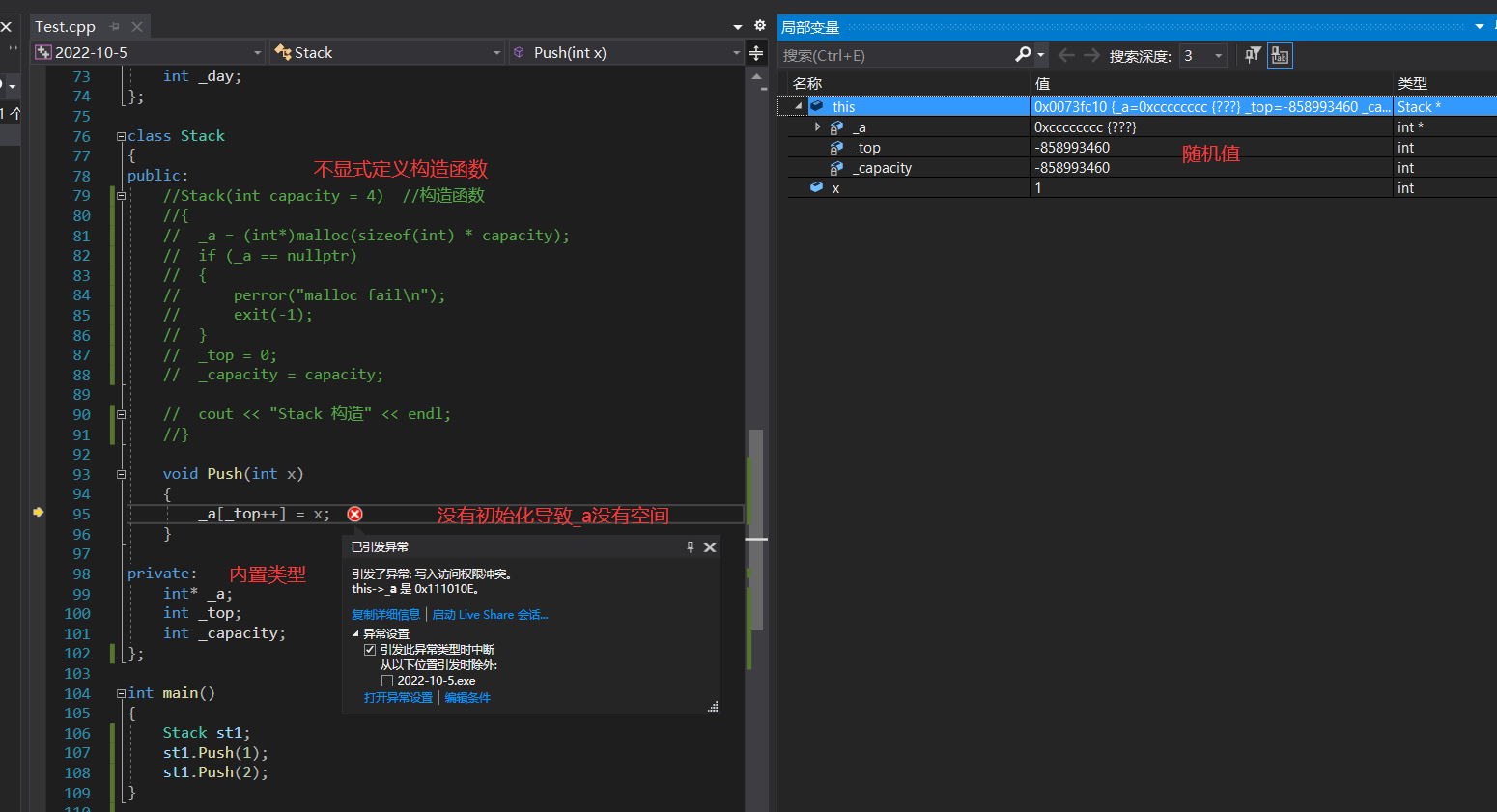
Task: Open the active documents list arrow
Action: coord(738,27)
